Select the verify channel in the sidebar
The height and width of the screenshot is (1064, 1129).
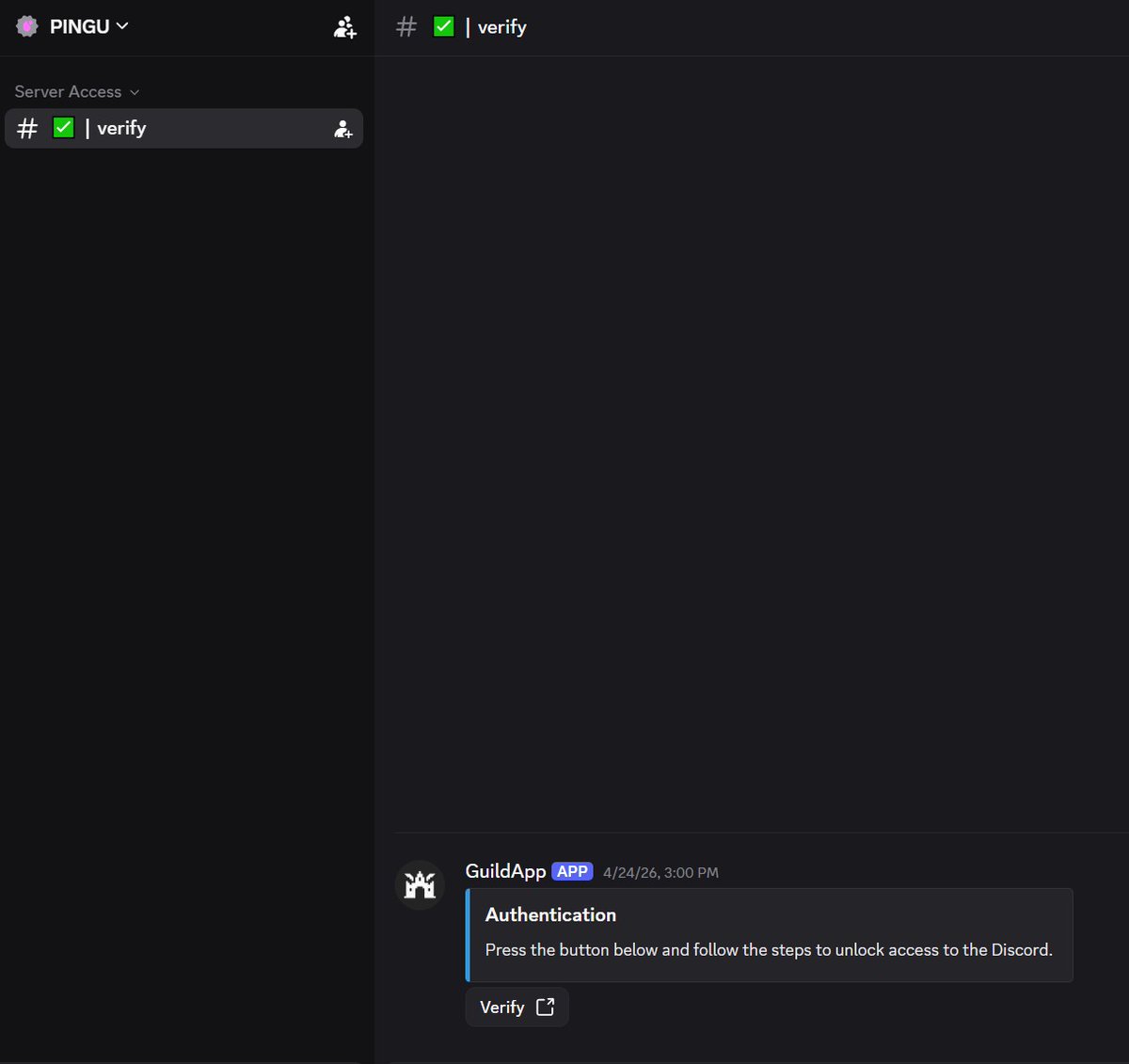click(x=183, y=128)
